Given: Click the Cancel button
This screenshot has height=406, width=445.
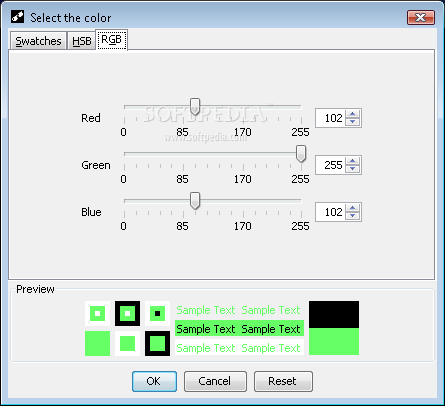Looking at the screenshot, I should (215, 381).
